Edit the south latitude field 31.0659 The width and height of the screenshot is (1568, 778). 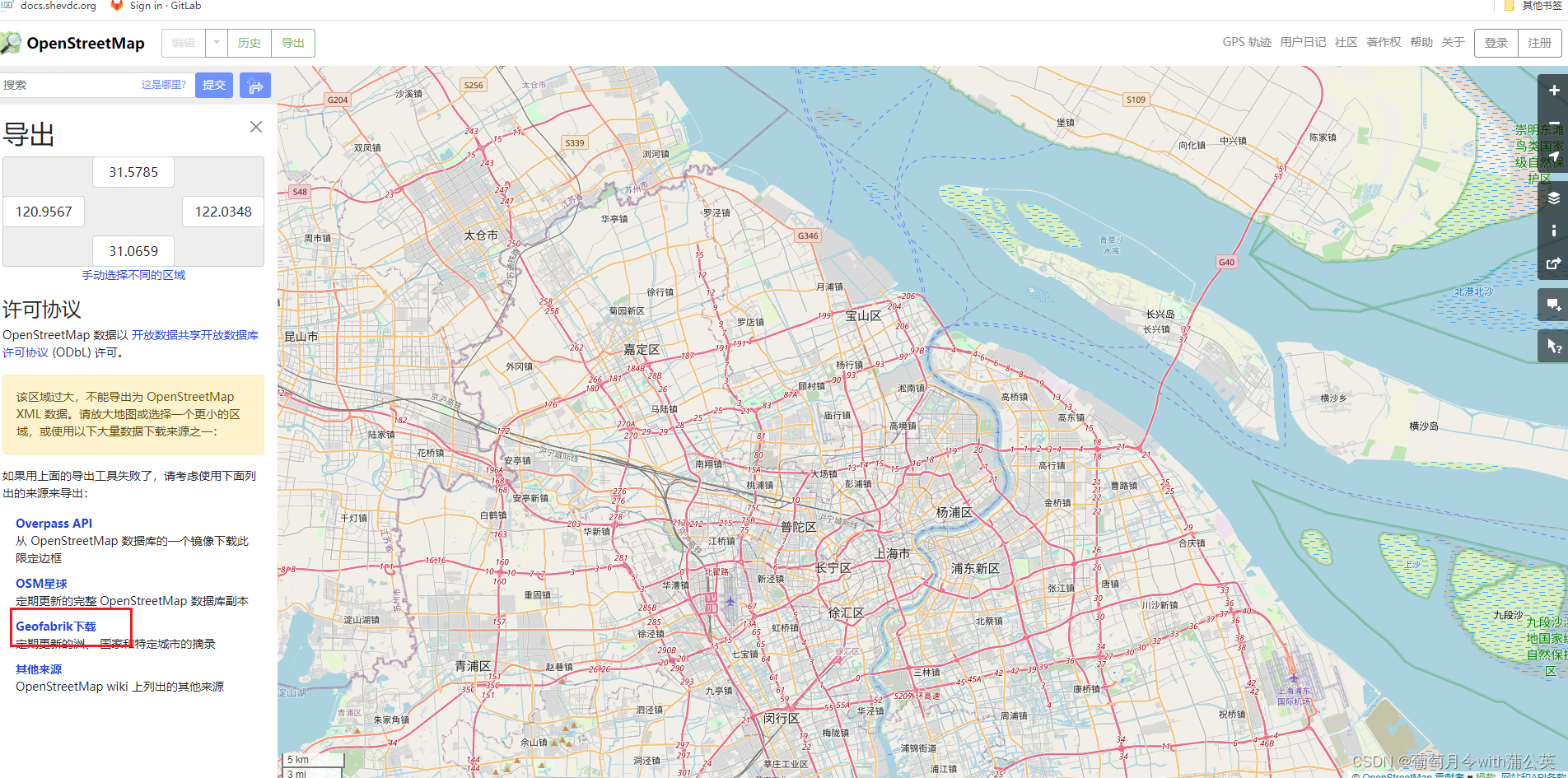coord(133,251)
